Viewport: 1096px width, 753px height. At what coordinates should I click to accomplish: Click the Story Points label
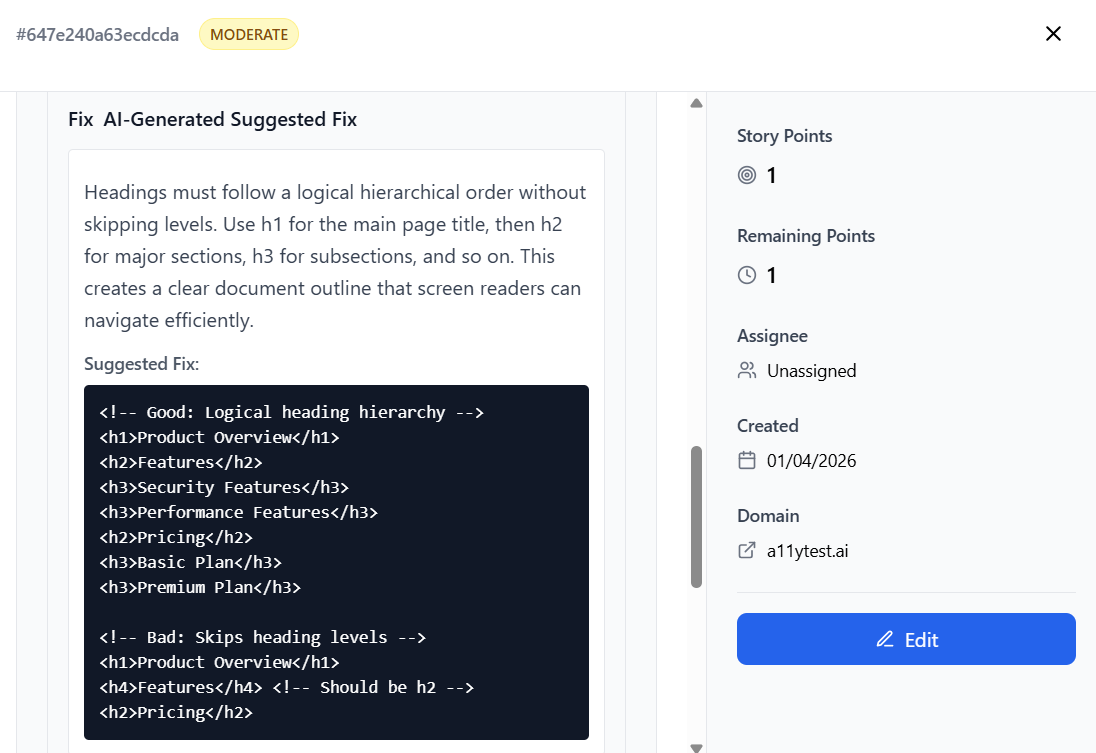point(784,136)
